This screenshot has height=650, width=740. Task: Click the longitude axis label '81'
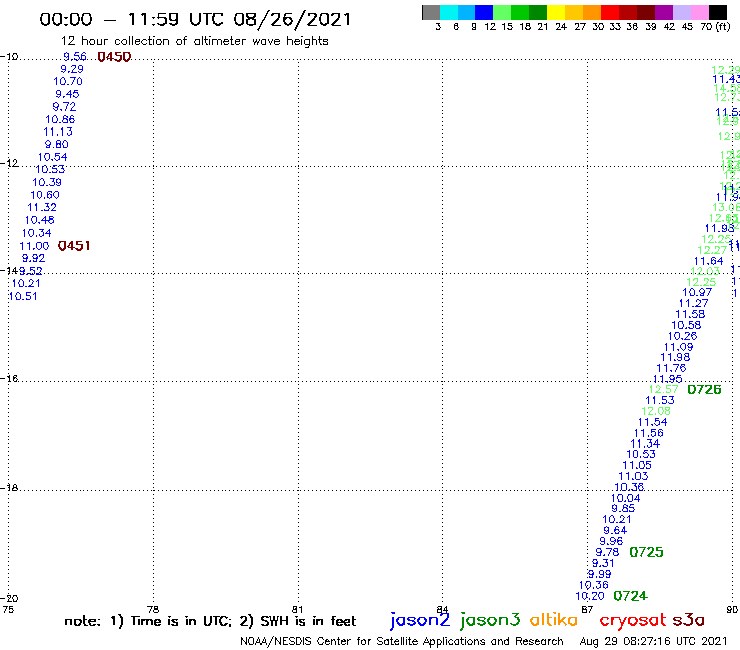pos(297,609)
